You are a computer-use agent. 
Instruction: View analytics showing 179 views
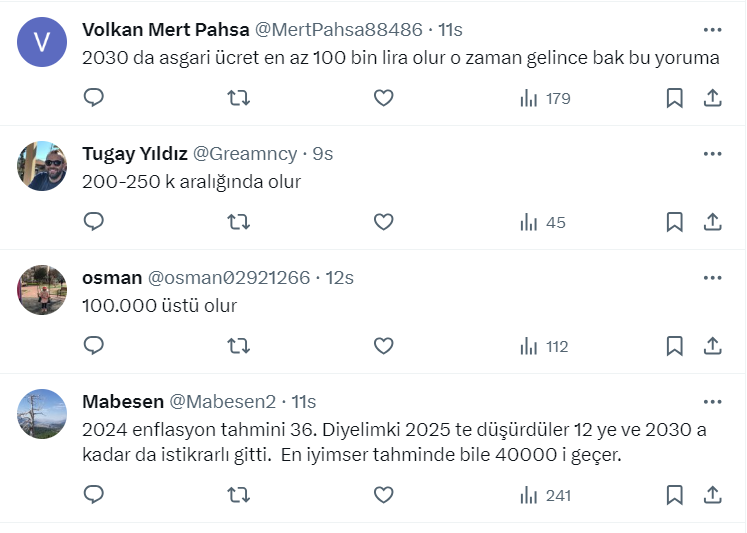544,98
